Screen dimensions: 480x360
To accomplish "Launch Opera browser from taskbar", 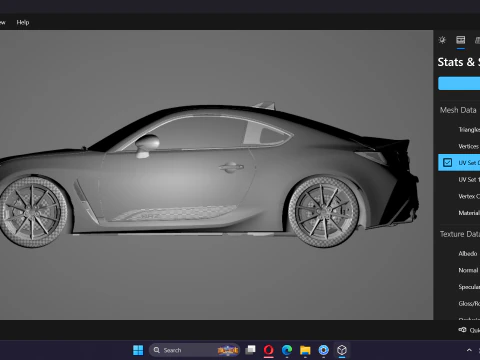I will point(269,350).
